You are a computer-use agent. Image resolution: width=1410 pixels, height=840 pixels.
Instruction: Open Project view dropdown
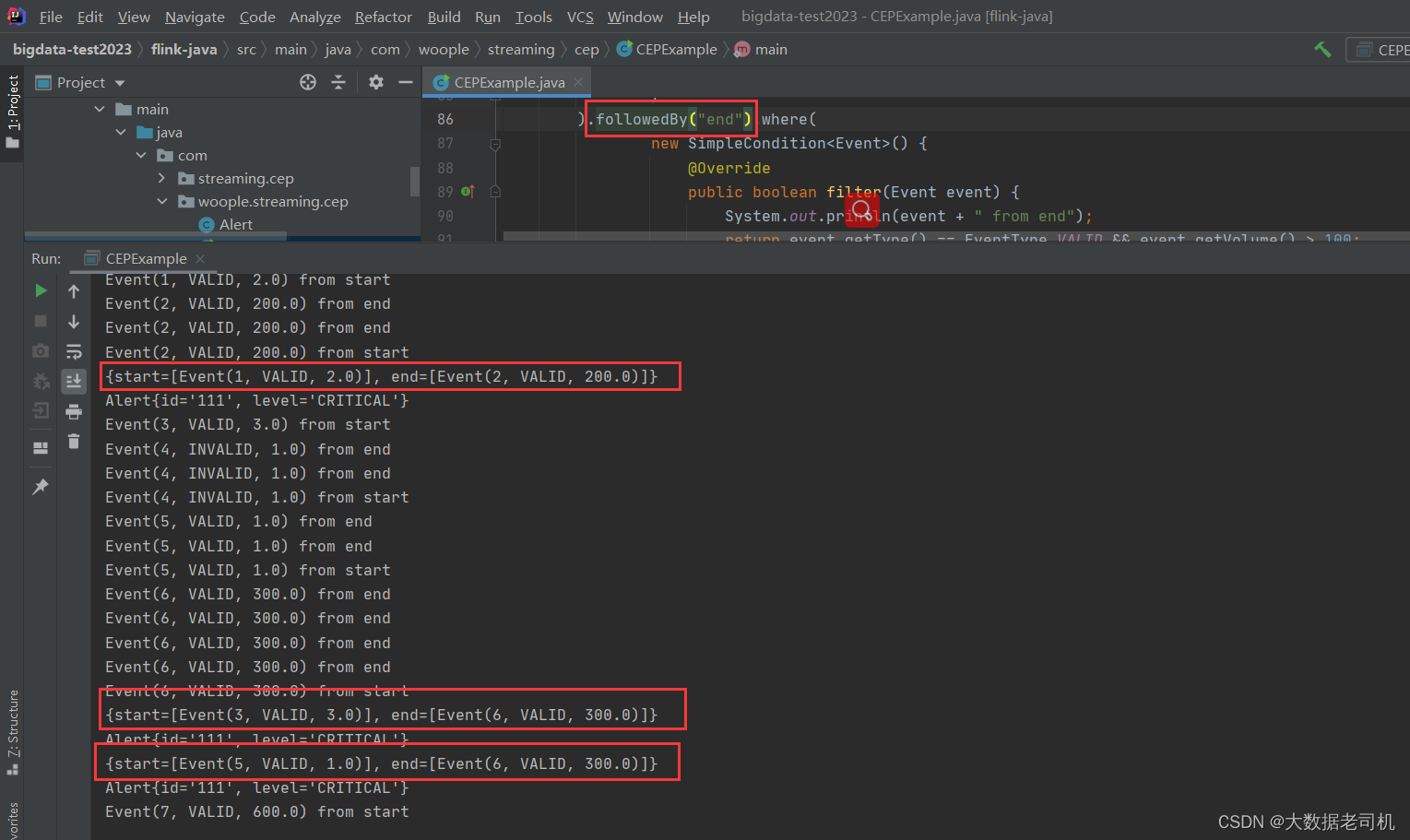click(120, 83)
